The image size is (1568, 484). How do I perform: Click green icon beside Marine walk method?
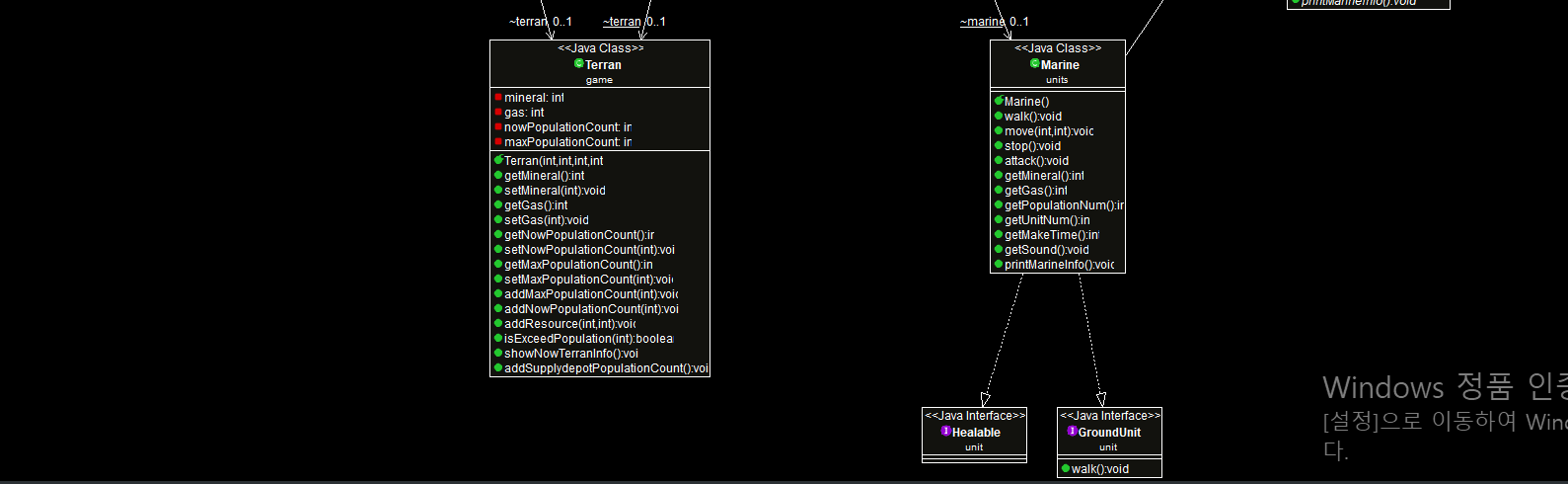click(999, 117)
